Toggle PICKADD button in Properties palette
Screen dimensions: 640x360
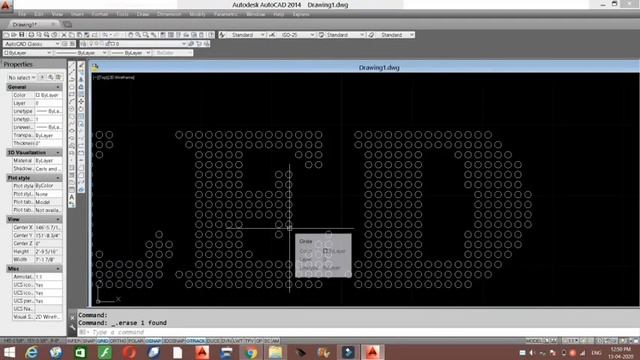[x=42, y=77]
